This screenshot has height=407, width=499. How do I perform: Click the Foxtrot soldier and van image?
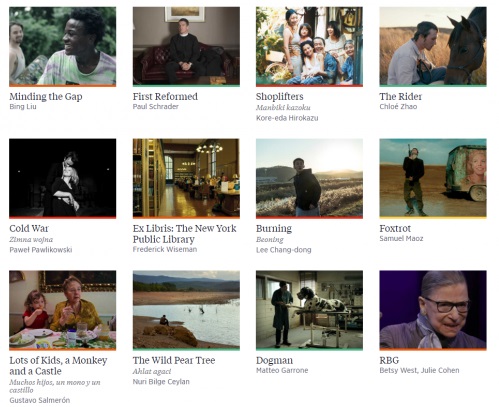[433, 178]
